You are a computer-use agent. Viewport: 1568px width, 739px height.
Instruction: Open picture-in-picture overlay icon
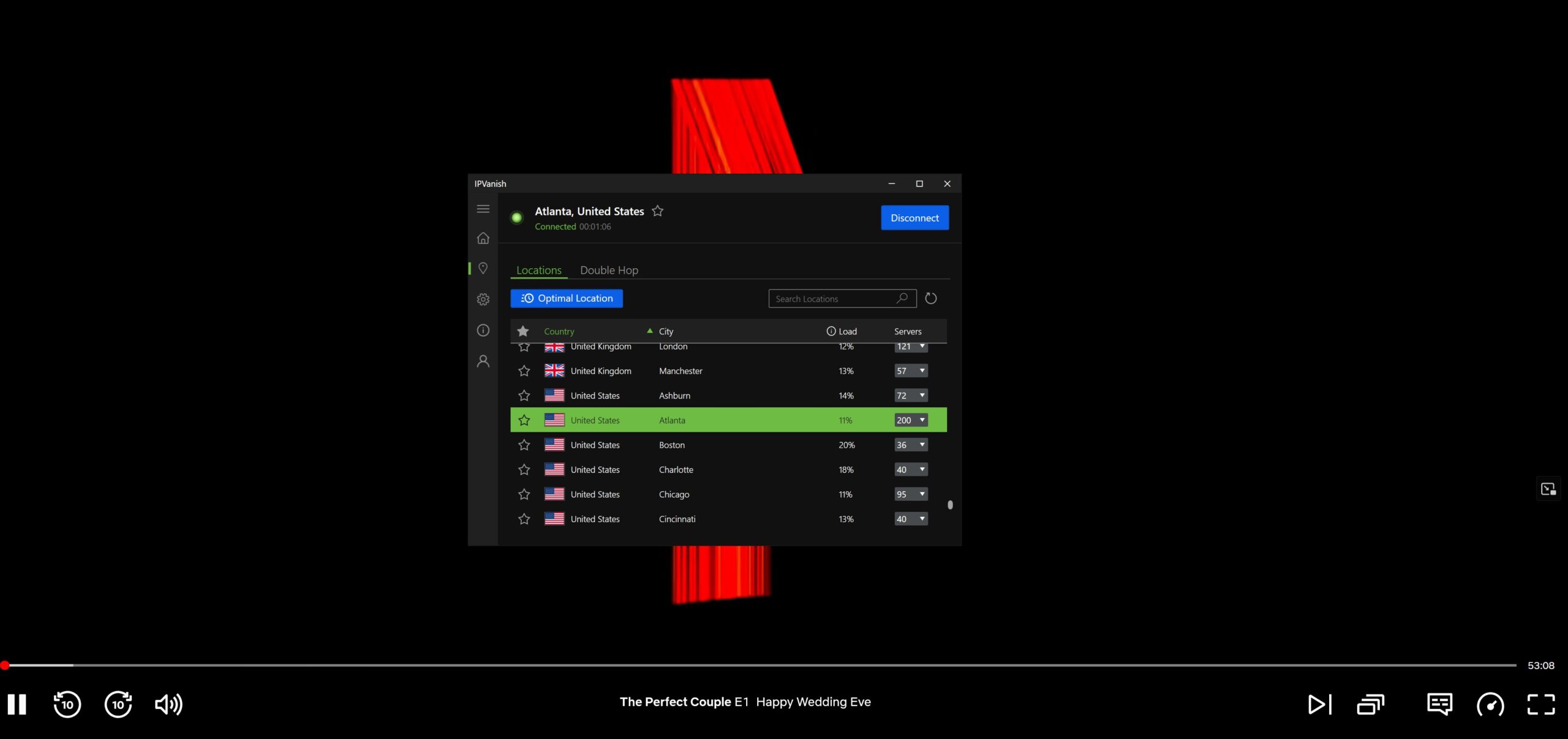point(1548,489)
